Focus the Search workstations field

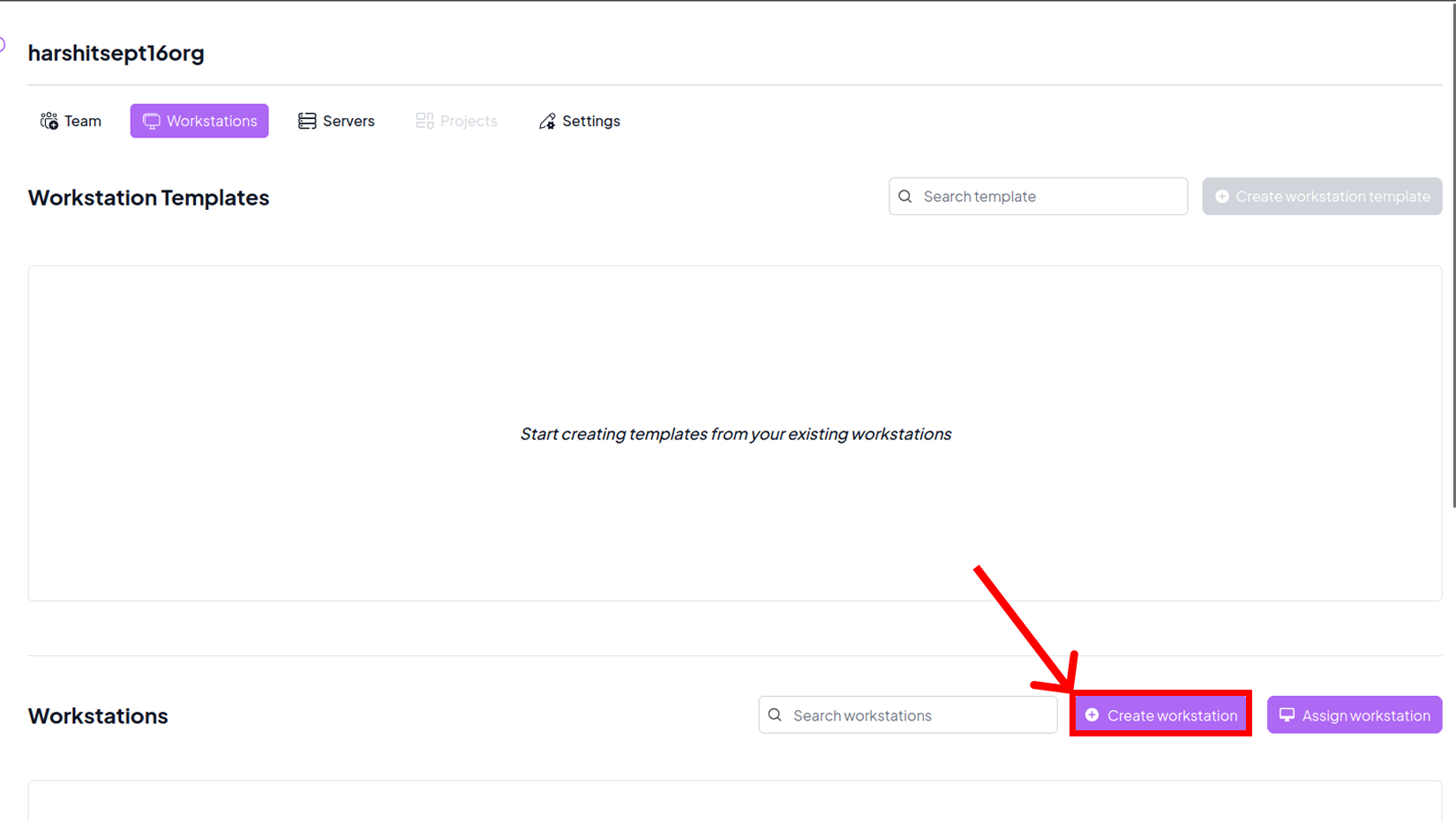[918, 715]
